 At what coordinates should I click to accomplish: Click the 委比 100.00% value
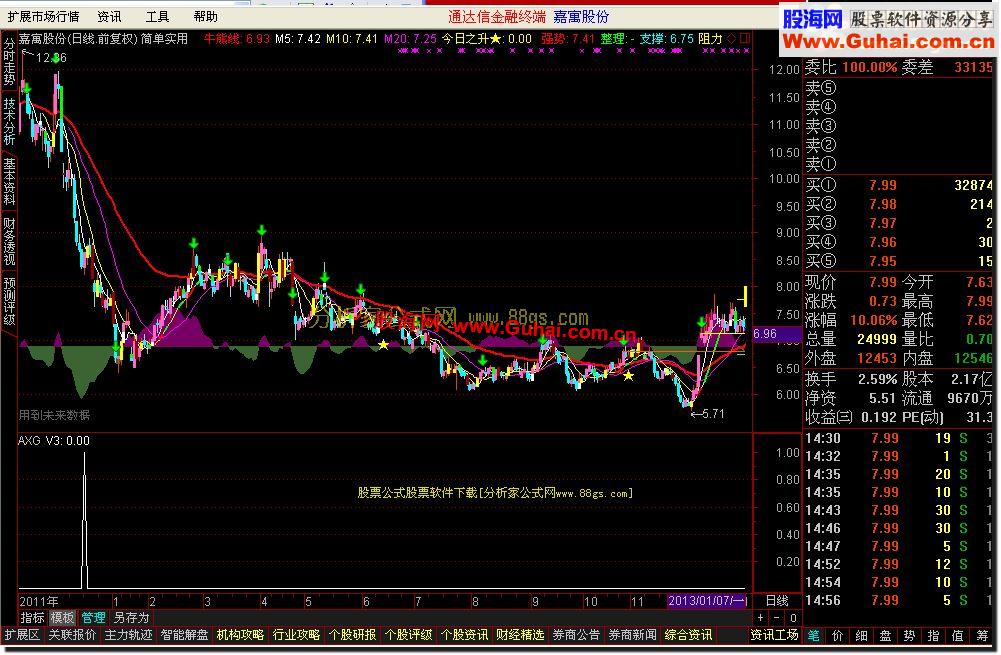(869, 67)
